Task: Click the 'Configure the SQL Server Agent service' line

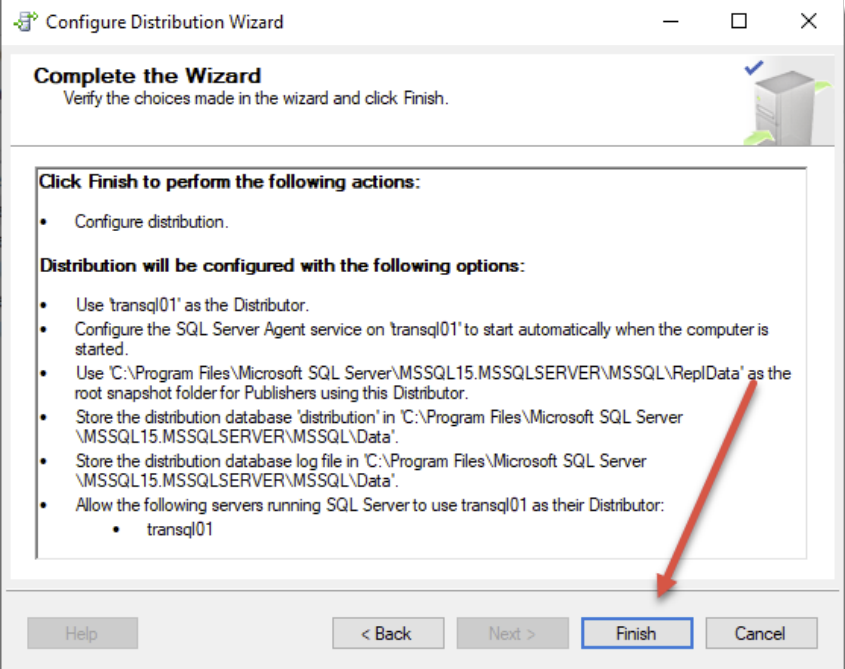Action: [421, 339]
